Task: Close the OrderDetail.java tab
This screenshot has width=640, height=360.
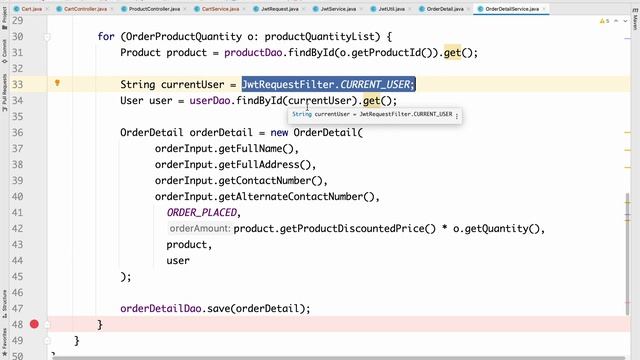Action: tap(469, 9)
